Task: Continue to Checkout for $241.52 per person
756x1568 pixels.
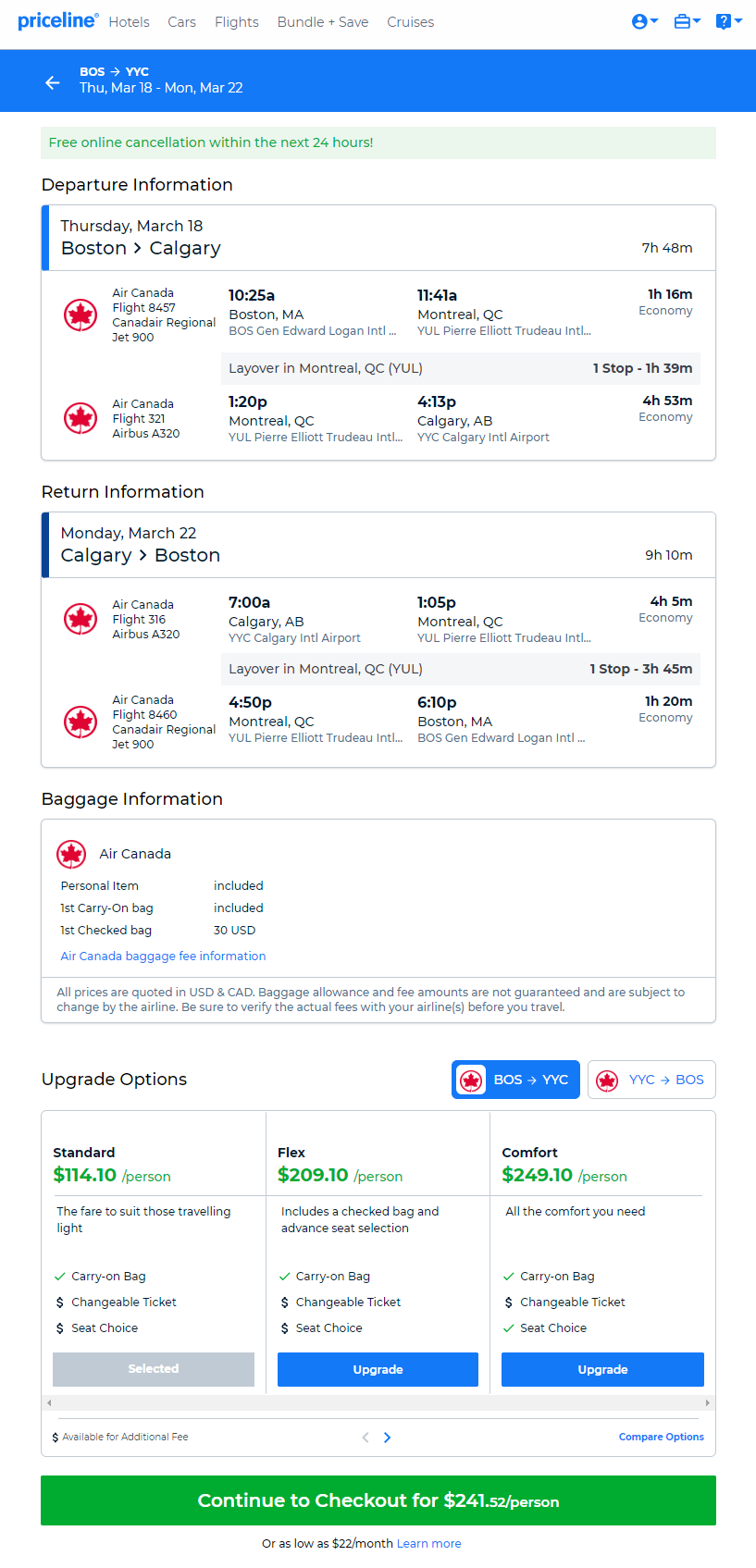Action: point(378,1500)
